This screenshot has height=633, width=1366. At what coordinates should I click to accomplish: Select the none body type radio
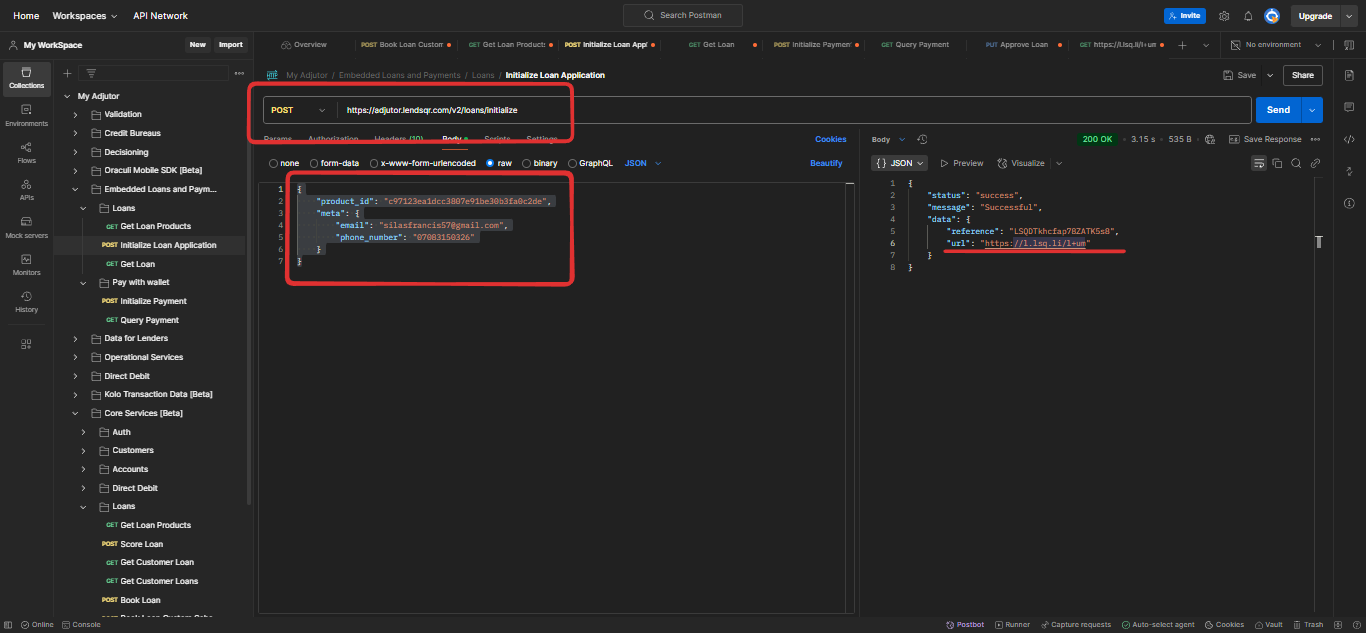273,163
